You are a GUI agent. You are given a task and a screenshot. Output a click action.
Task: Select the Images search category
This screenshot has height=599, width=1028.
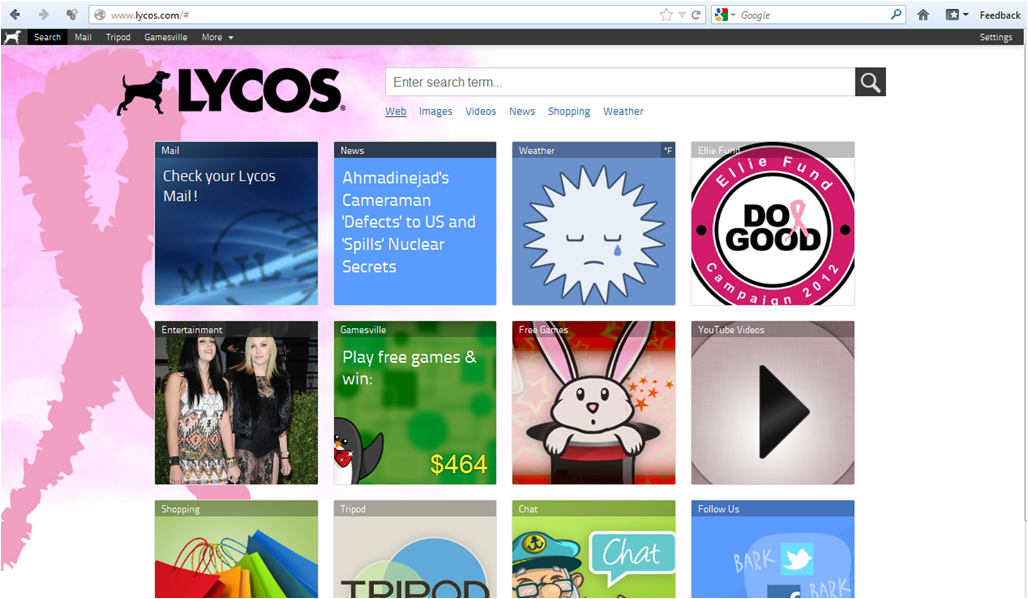pos(435,111)
